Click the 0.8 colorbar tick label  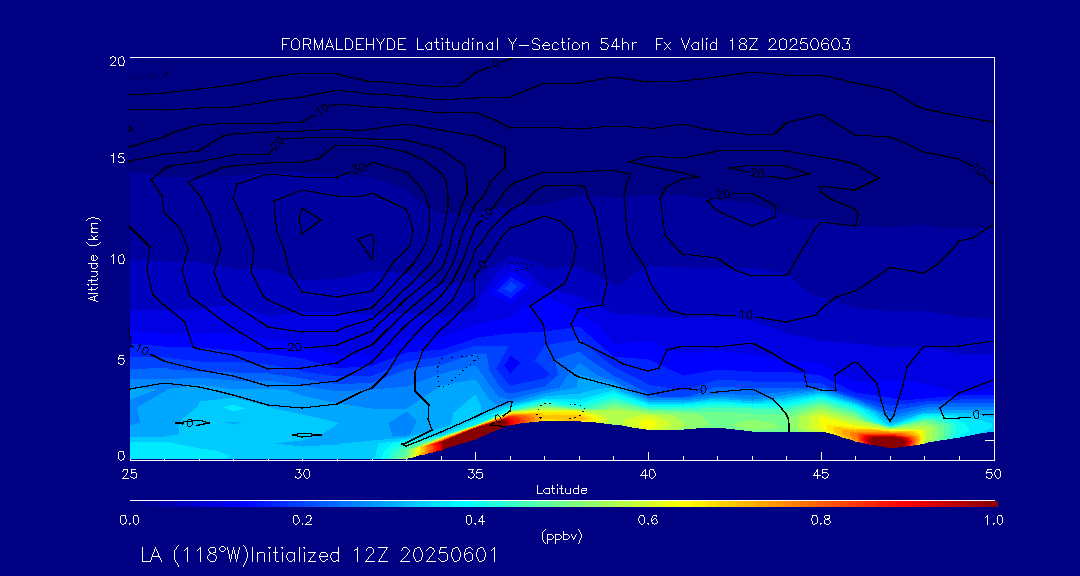(821, 520)
